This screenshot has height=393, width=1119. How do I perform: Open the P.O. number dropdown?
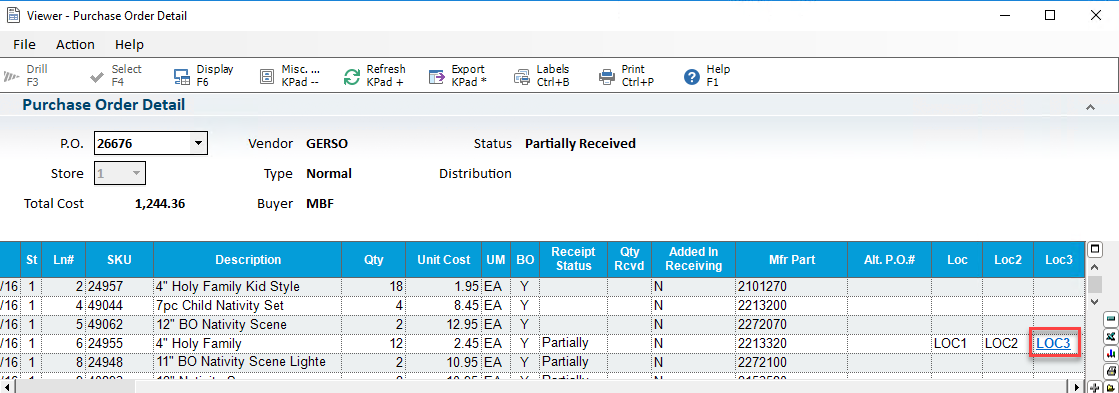click(x=198, y=143)
